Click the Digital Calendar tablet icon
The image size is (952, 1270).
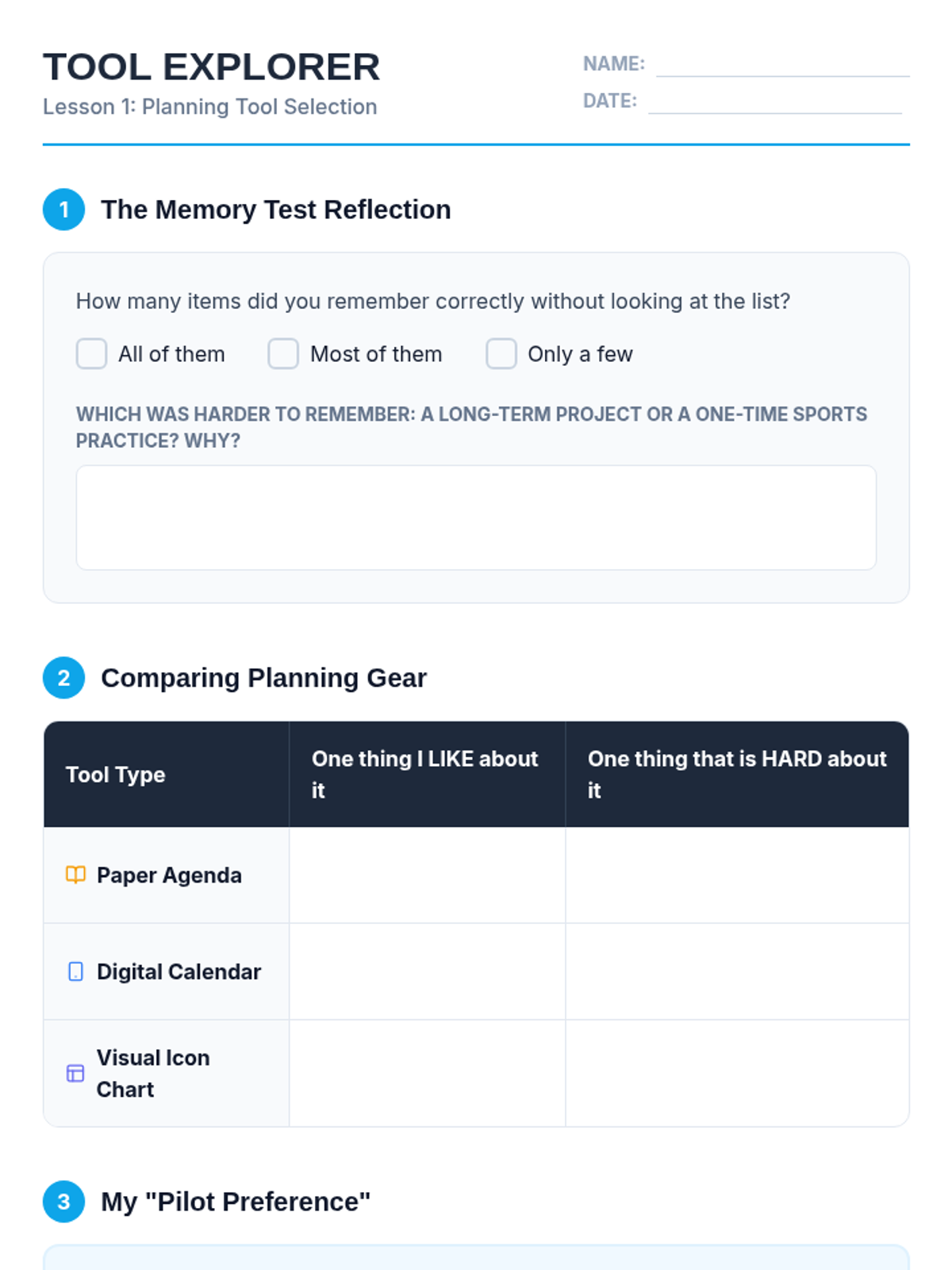pos(75,972)
